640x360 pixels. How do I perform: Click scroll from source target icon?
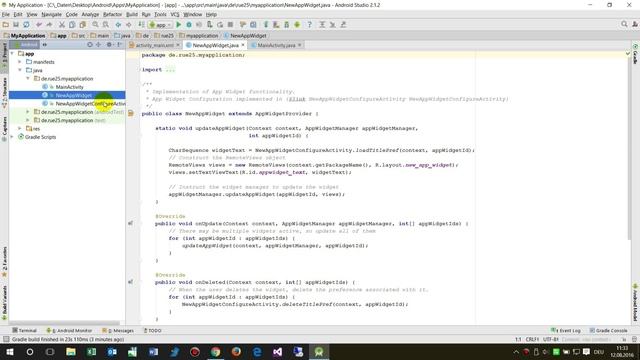pos(90,44)
